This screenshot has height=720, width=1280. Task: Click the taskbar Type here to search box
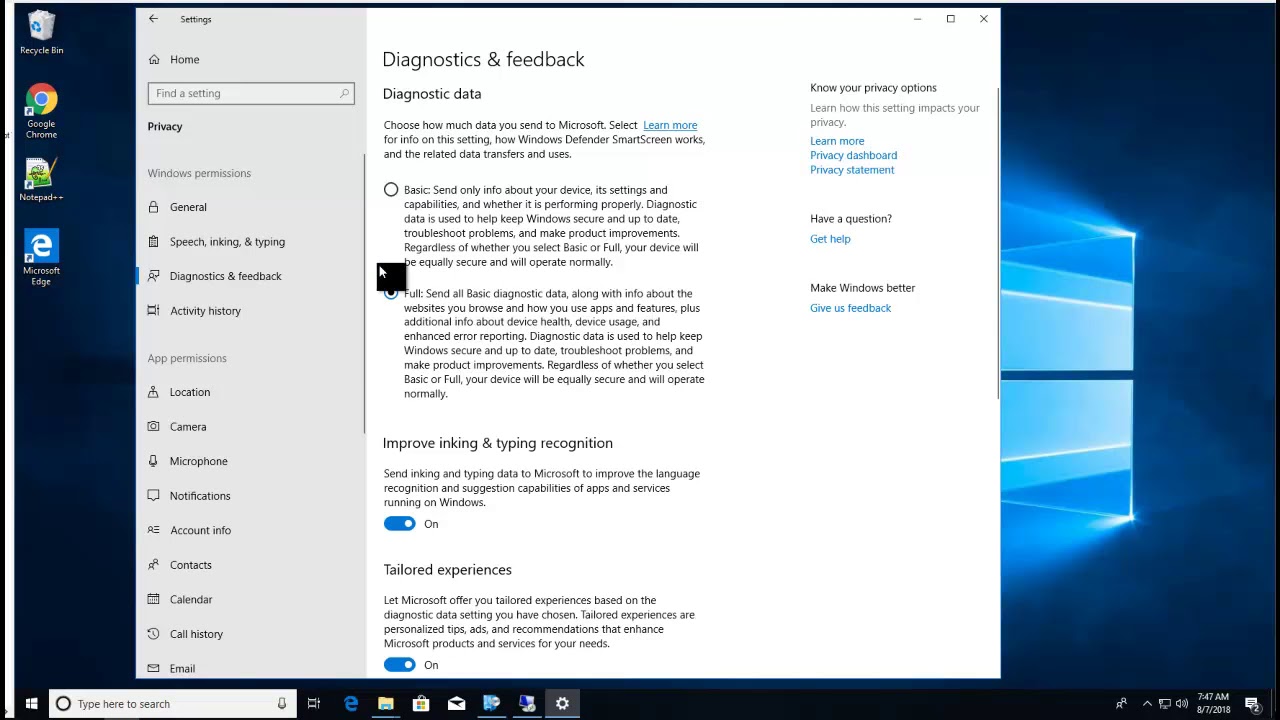click(x=173, y=704)
